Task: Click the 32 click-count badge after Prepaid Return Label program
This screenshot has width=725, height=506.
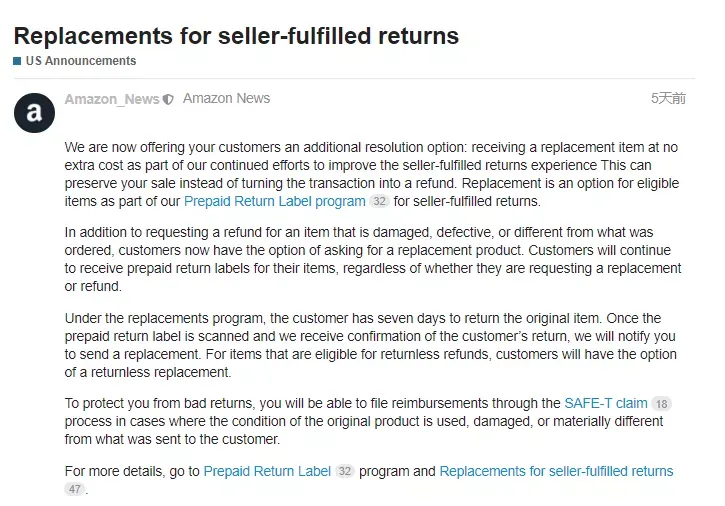Action: tap(380, 202)
